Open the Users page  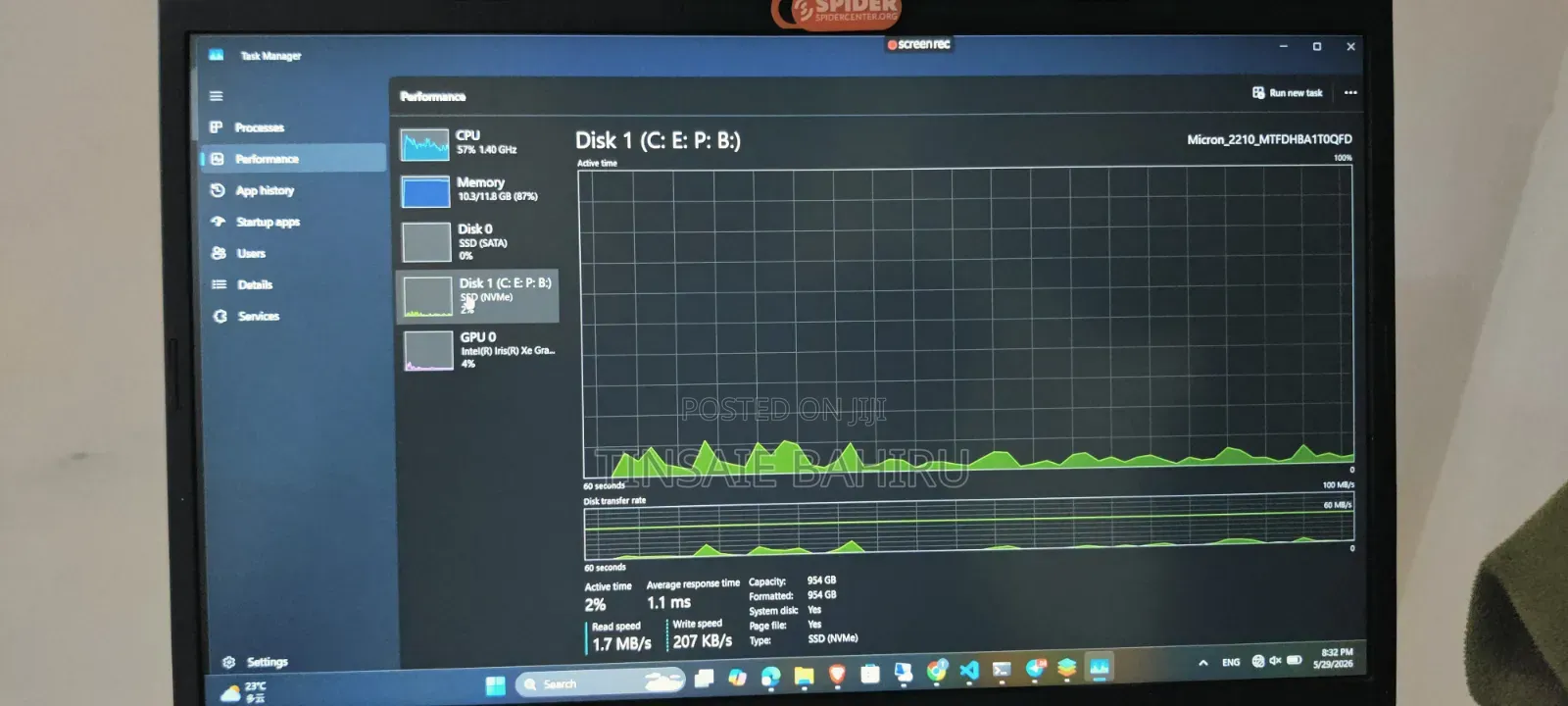point(238,253)
